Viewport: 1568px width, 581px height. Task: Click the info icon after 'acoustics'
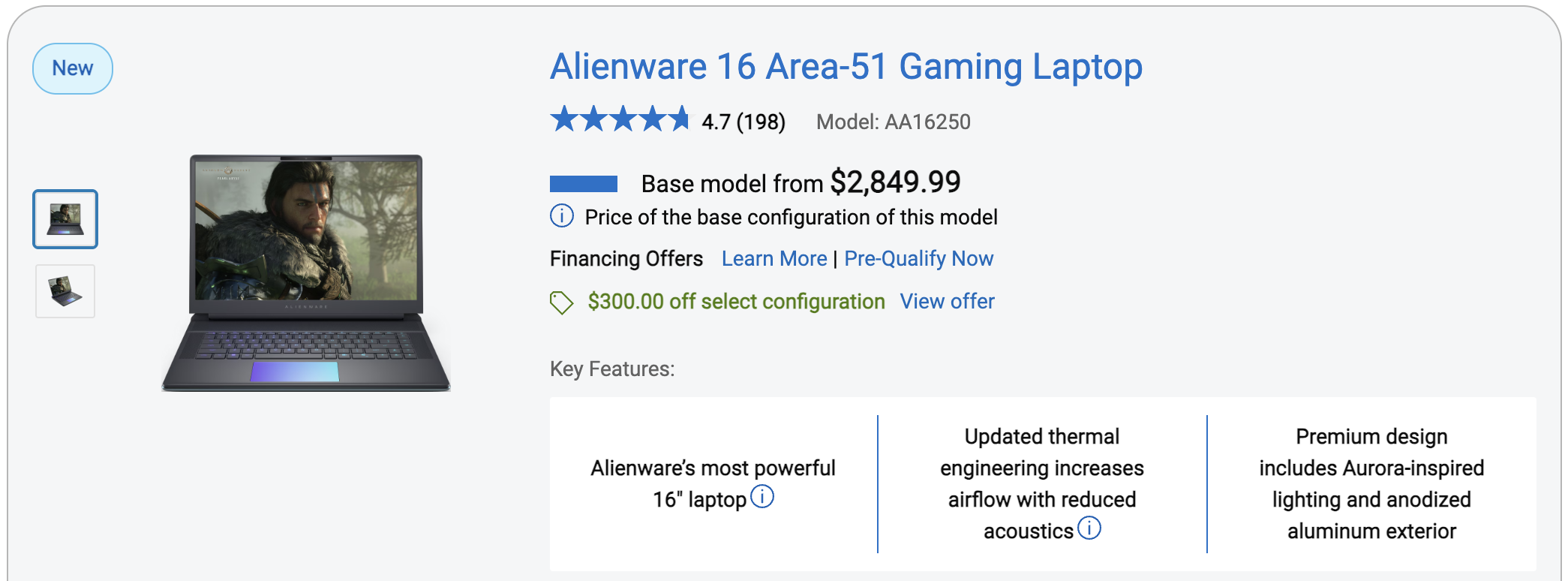coord(1089,528)
